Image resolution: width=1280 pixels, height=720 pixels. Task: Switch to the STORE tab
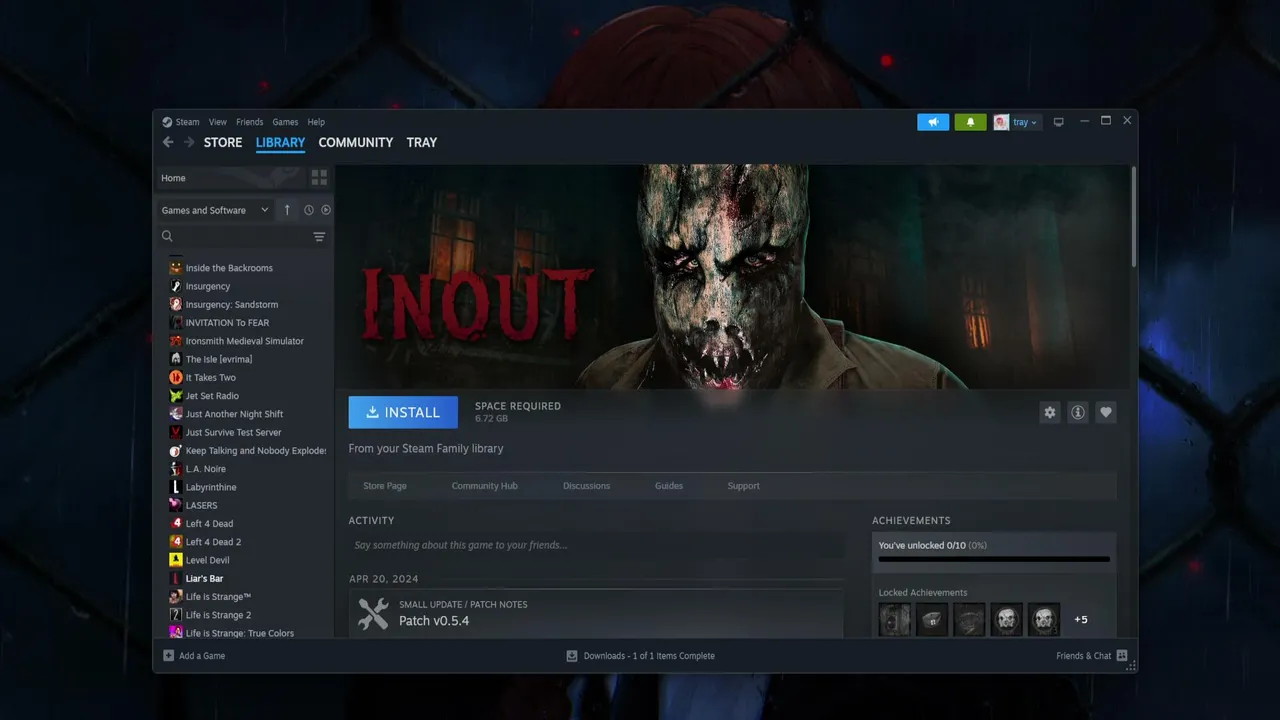223,142
